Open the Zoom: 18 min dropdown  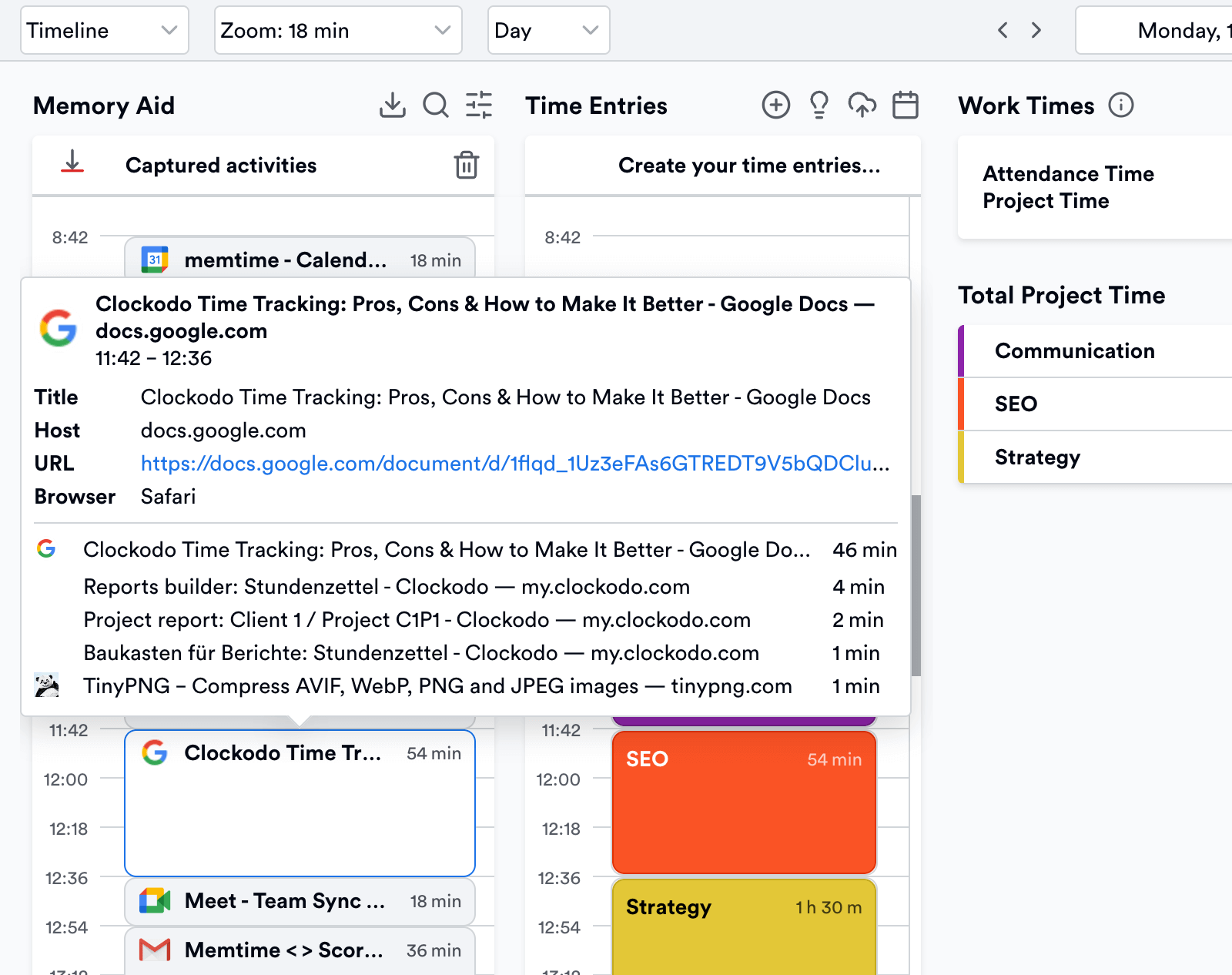tap(338, 30)
